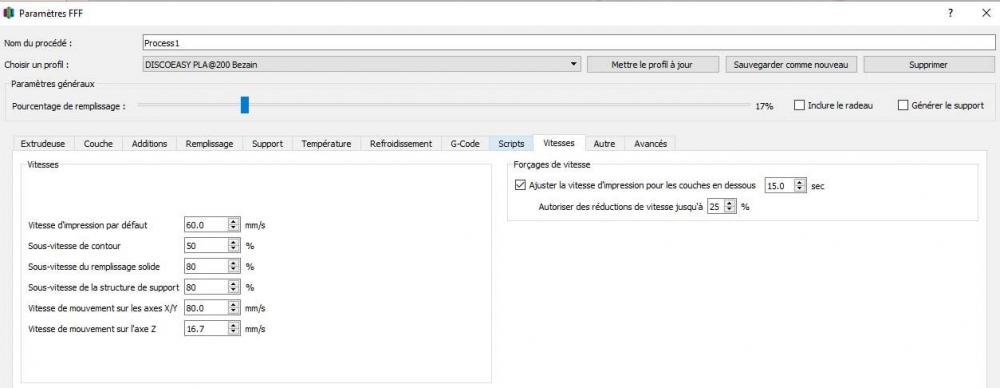Open the Autre tab
Image resolution: width=1000 pixels, height=388 pixels.
point(605,144)
